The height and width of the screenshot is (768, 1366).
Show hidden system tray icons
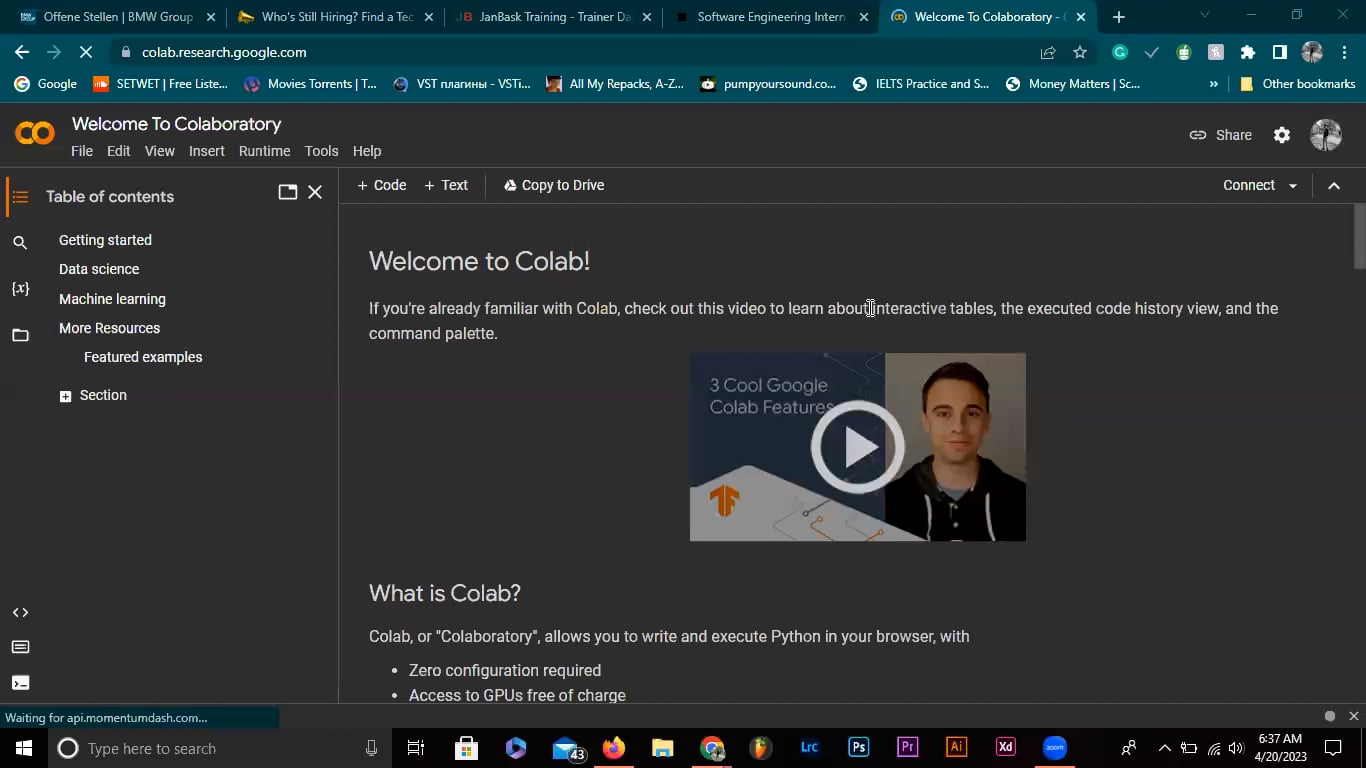click(1164, 748)
